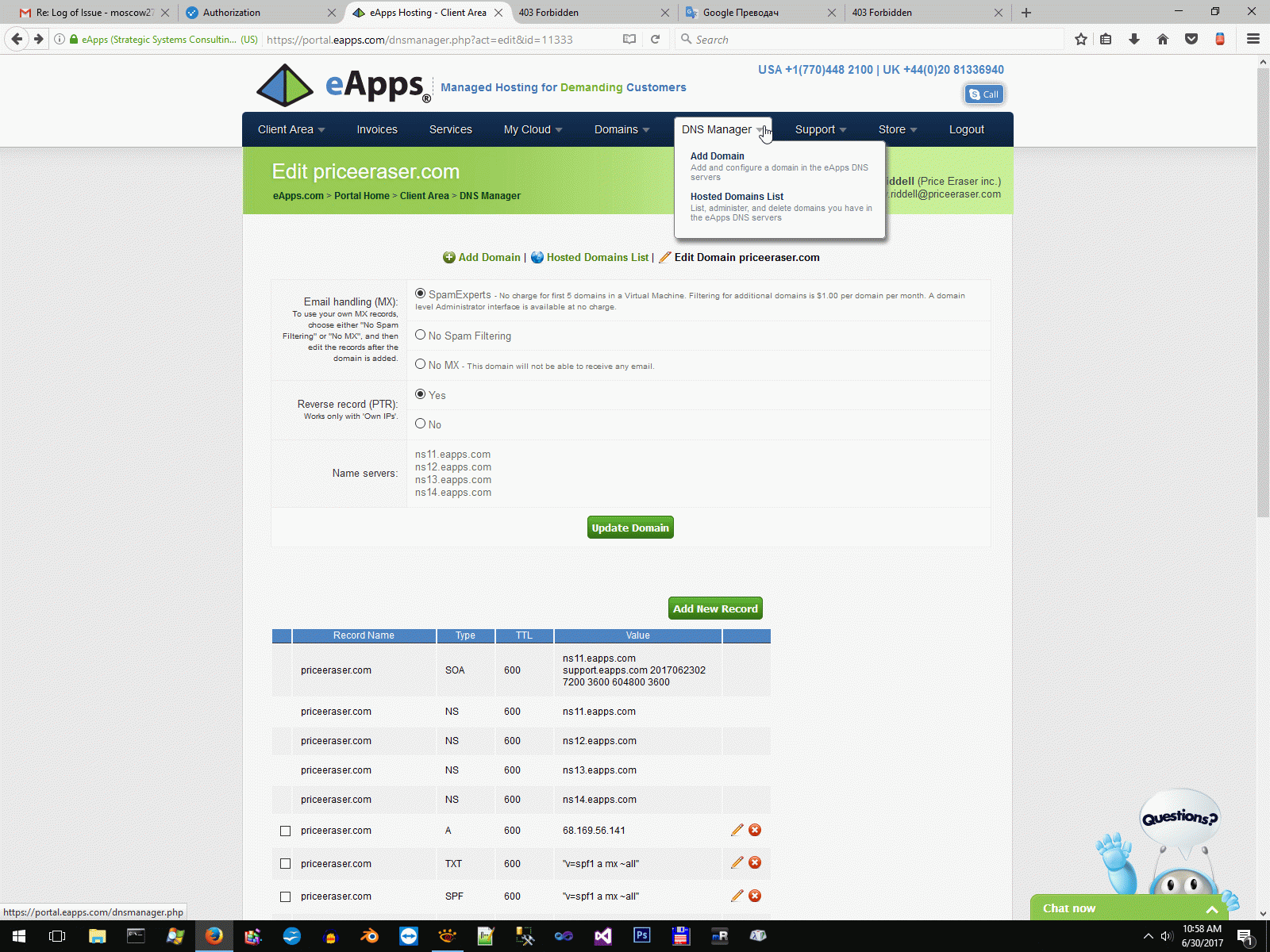Screen dimensions: 1270x952
Task: Open the Firefox downloads arrow
Action: 1134,39
